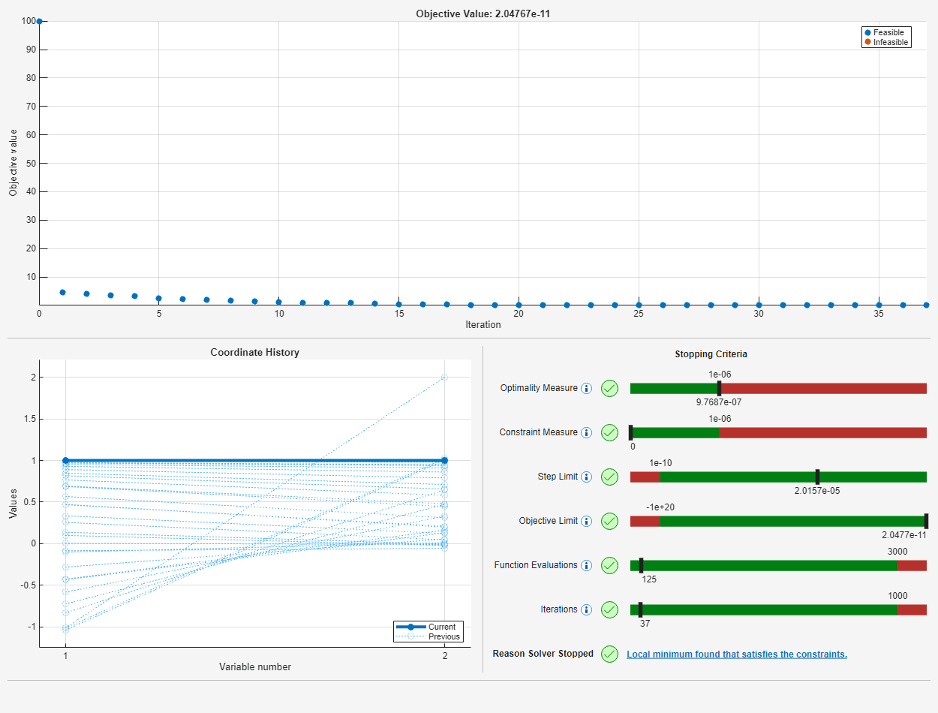Click the previous point at value 2
Viewport: 938px width, 713px height.
[x=444, y=377]
